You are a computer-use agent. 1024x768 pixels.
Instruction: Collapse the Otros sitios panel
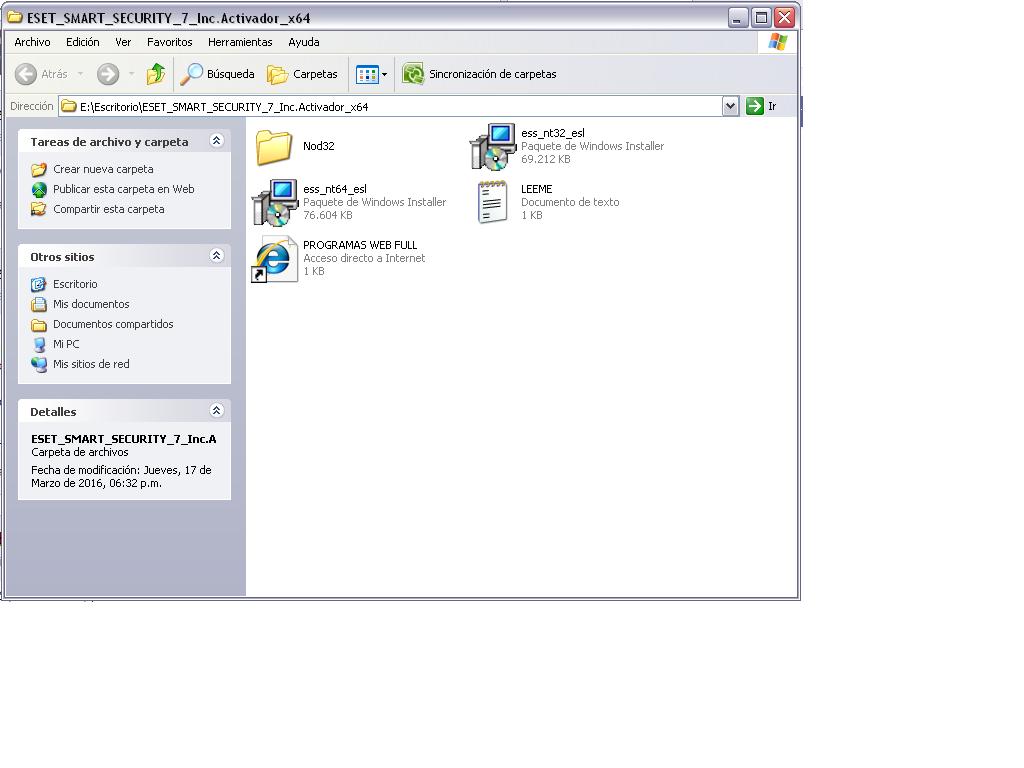coord(217,255)
